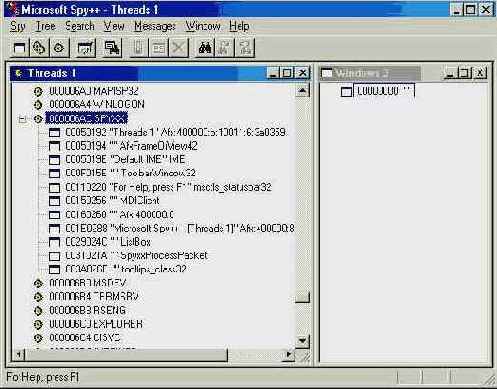Open the Threads view toolbar icon
The height and width of the screenshot is (389, 497).
(59, 48)
